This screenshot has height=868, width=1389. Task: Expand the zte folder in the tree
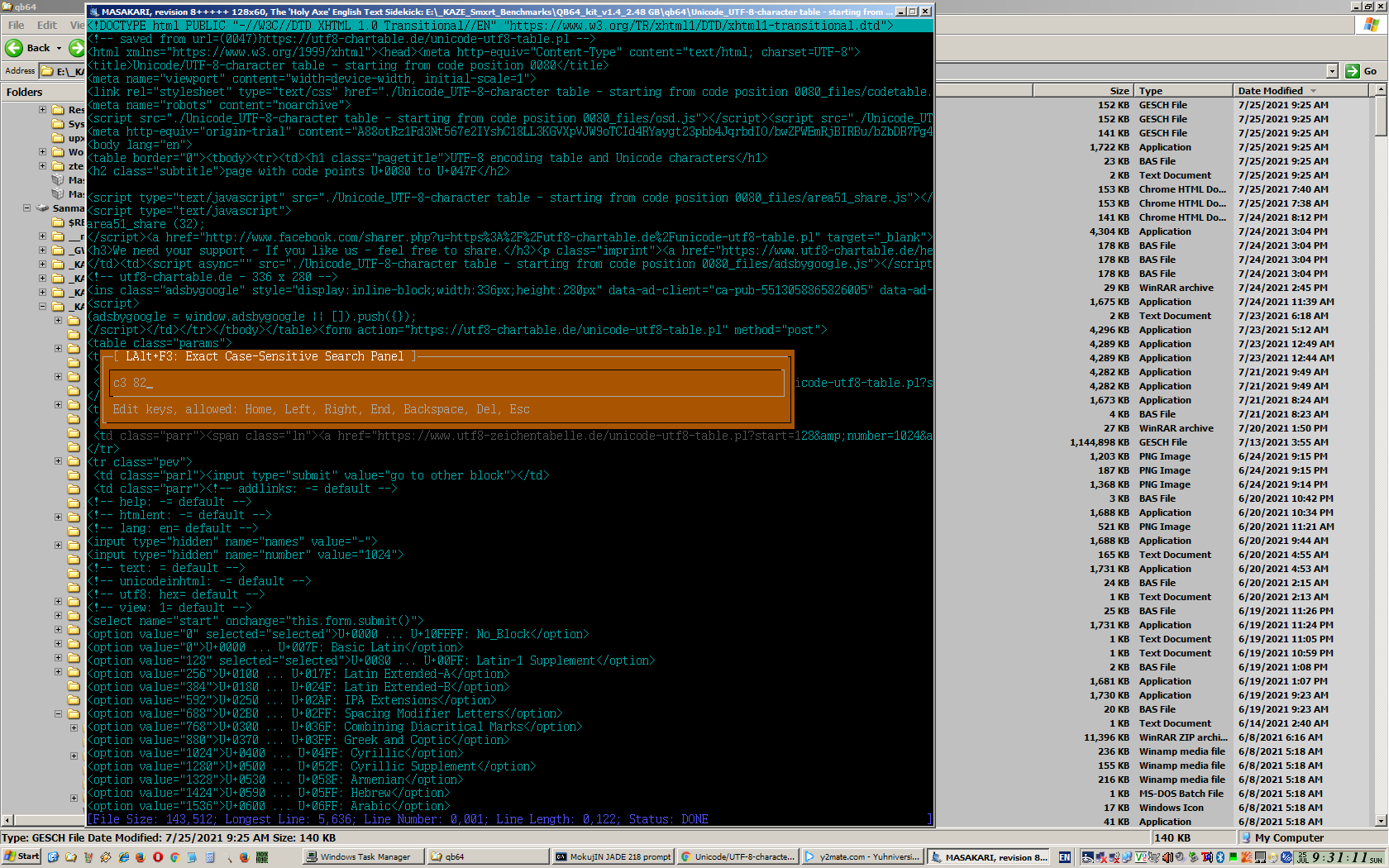pyautogui.click(x=42, y=165)
